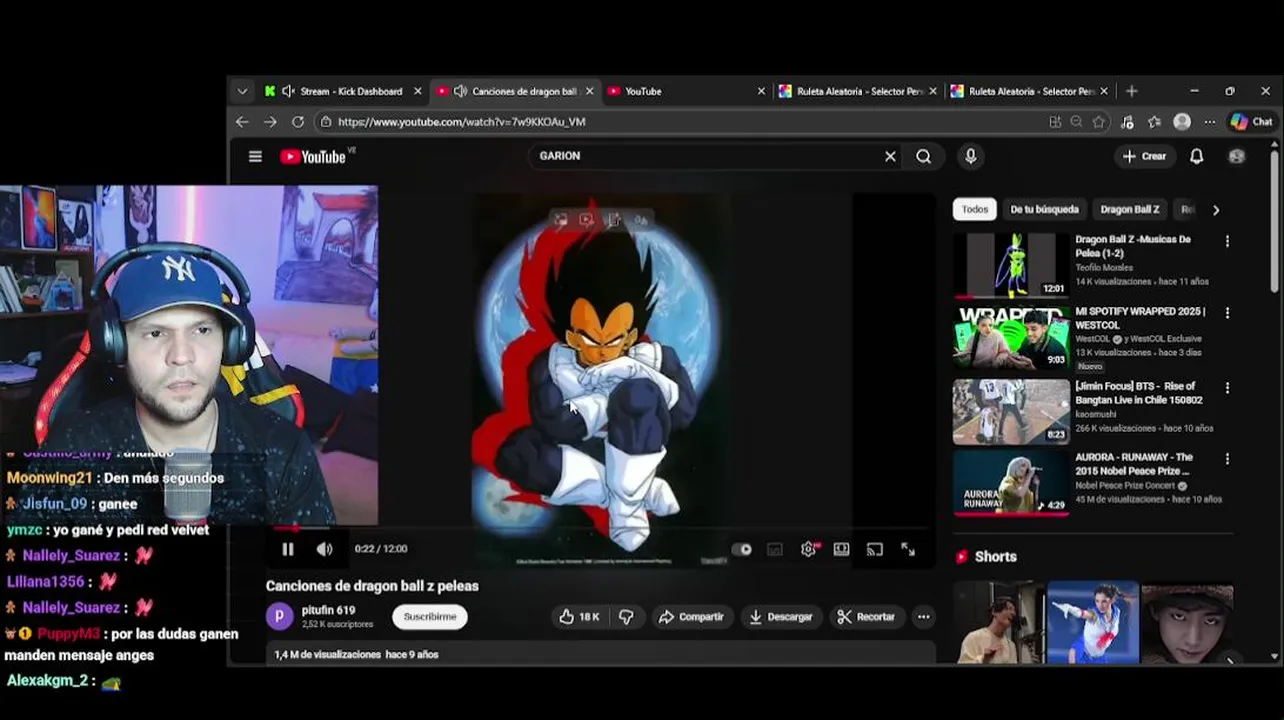Viewport: 1284px width, 720px height.
Task: Open YouTube notifications bell
Action: tap(1196, 156)
